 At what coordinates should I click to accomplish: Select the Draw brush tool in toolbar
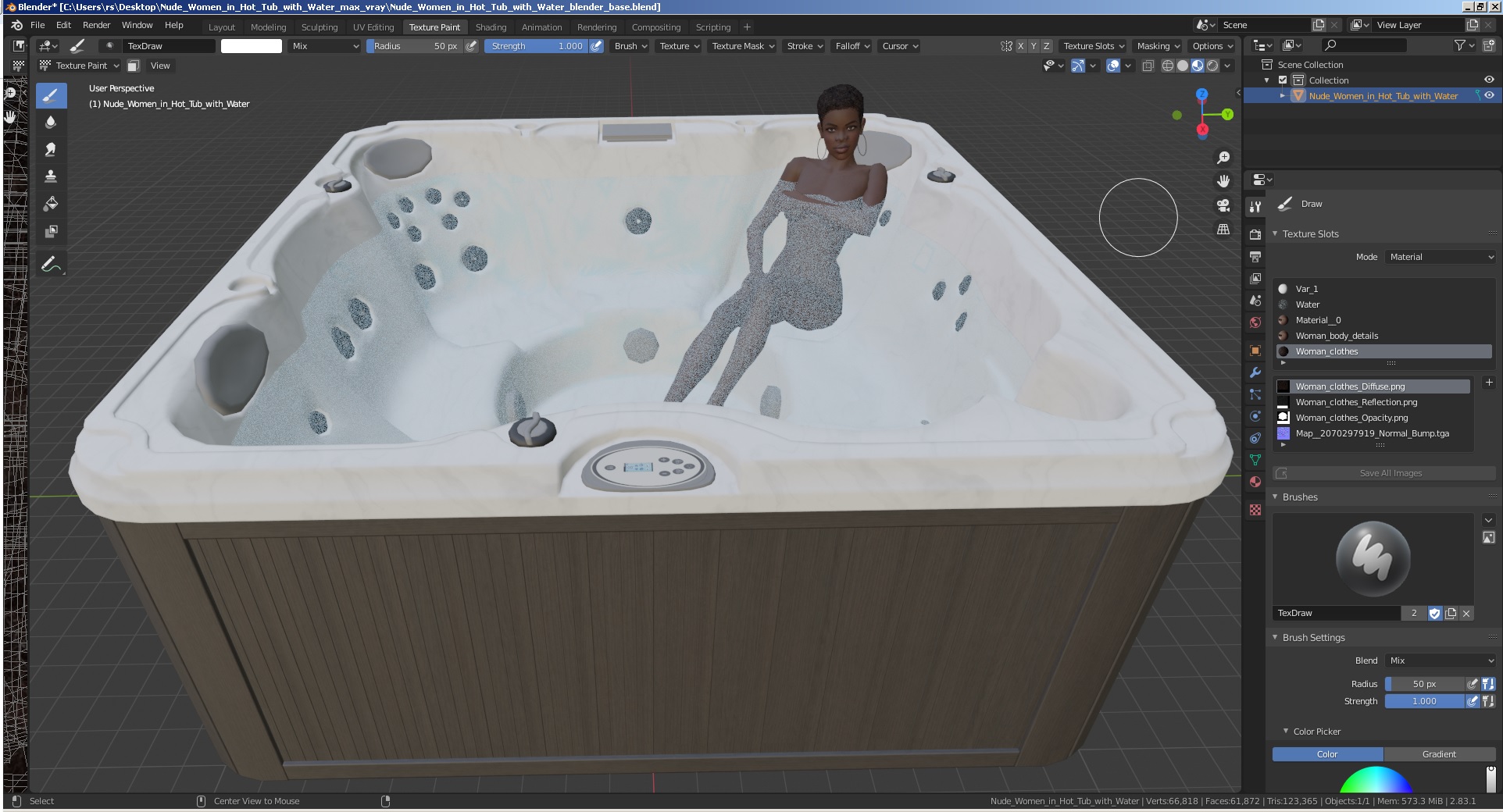(x=51, y=96)
